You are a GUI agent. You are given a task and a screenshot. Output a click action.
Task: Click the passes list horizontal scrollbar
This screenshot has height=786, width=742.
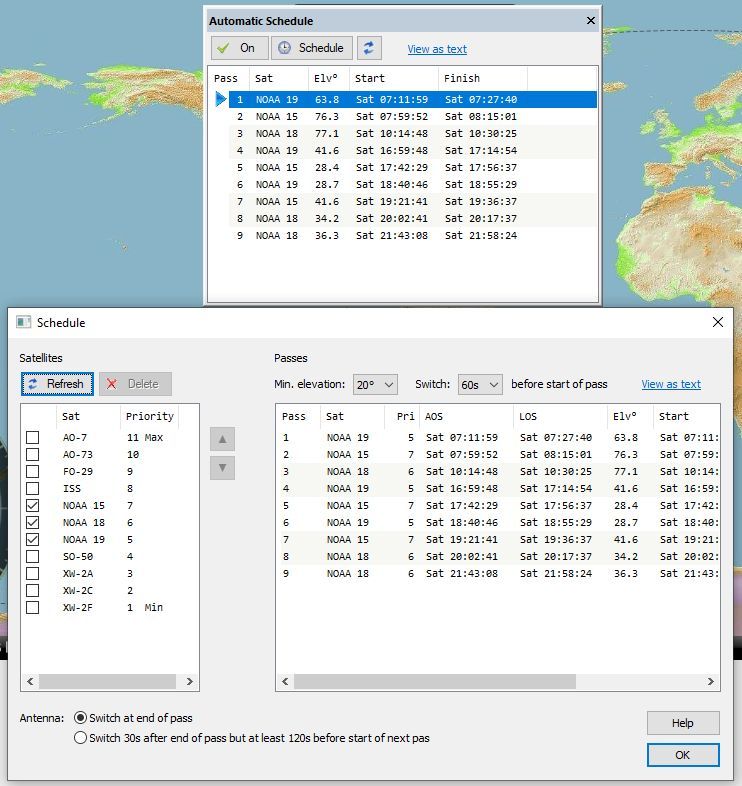tap(435, 681)
